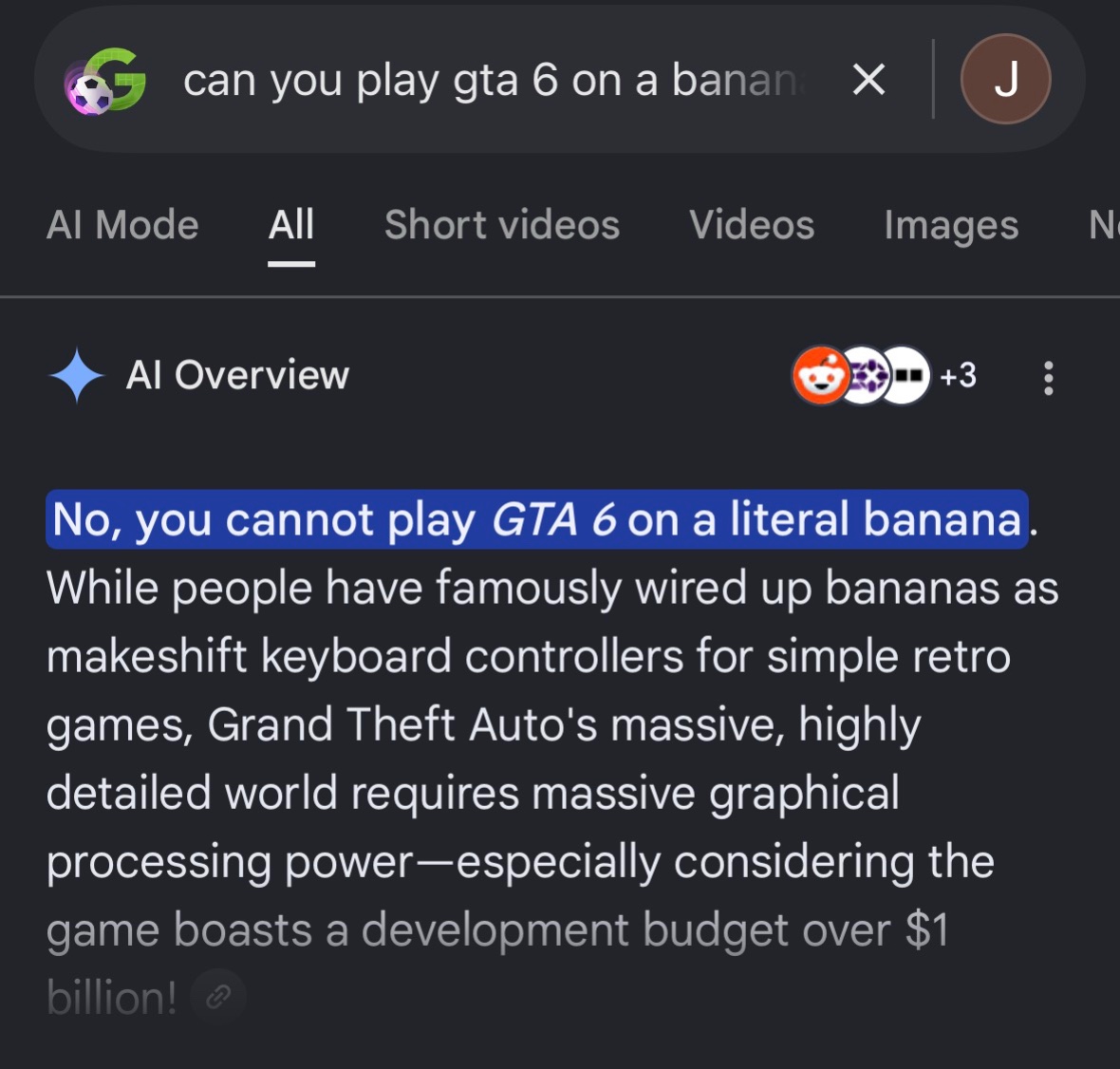Tap the Google soccer ball logo
1120x1069 pixels.
tap(105, 80)
